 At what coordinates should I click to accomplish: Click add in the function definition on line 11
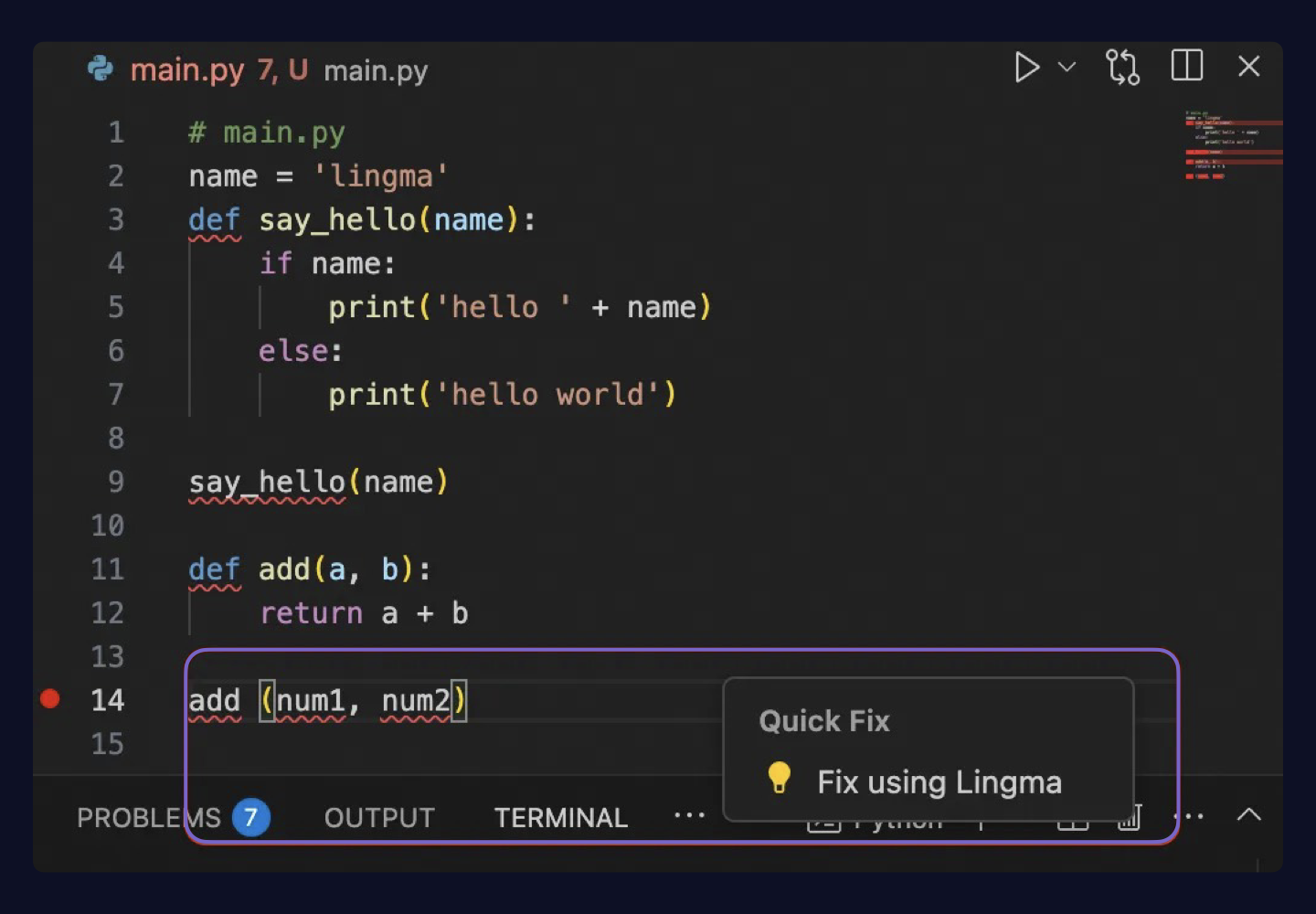[x=284, y=569]
